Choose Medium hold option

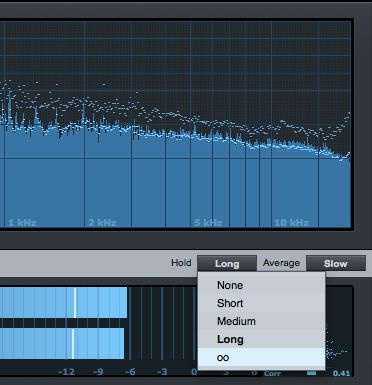click(261, 321)
